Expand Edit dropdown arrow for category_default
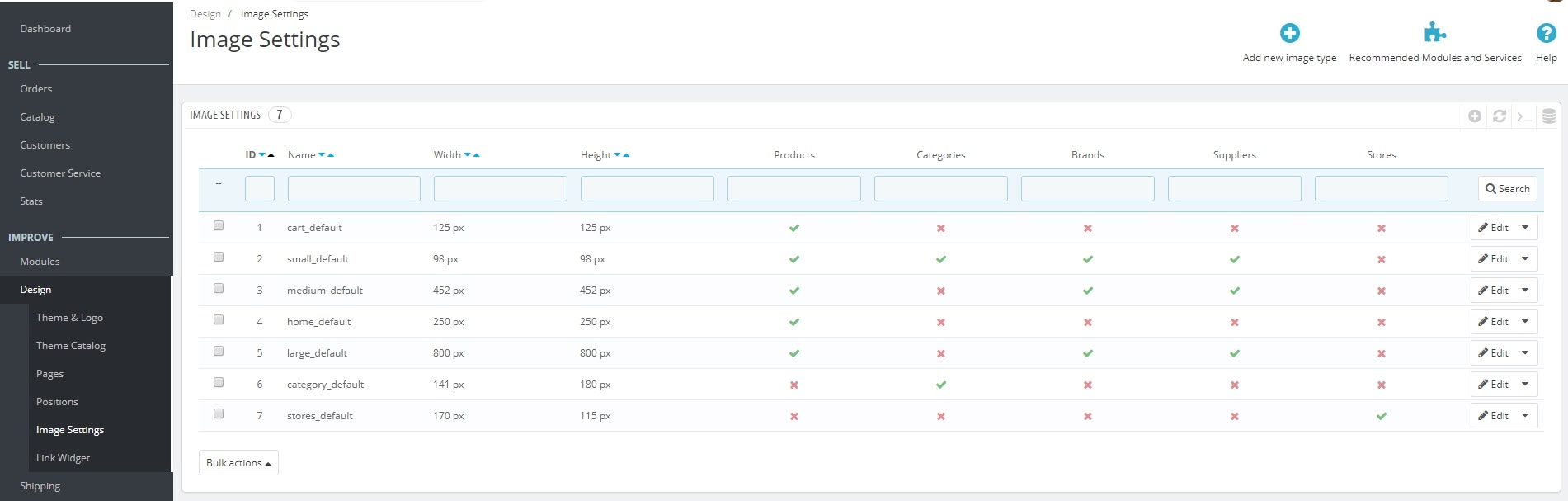Screen dimensions: 1568x501 pyautogui.click(x=1525, y=385)
